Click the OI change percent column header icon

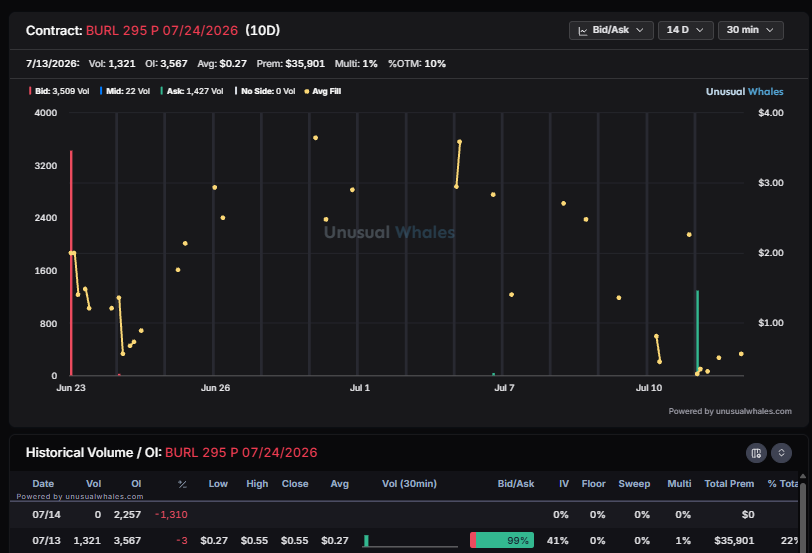click(x=182, y=484)
